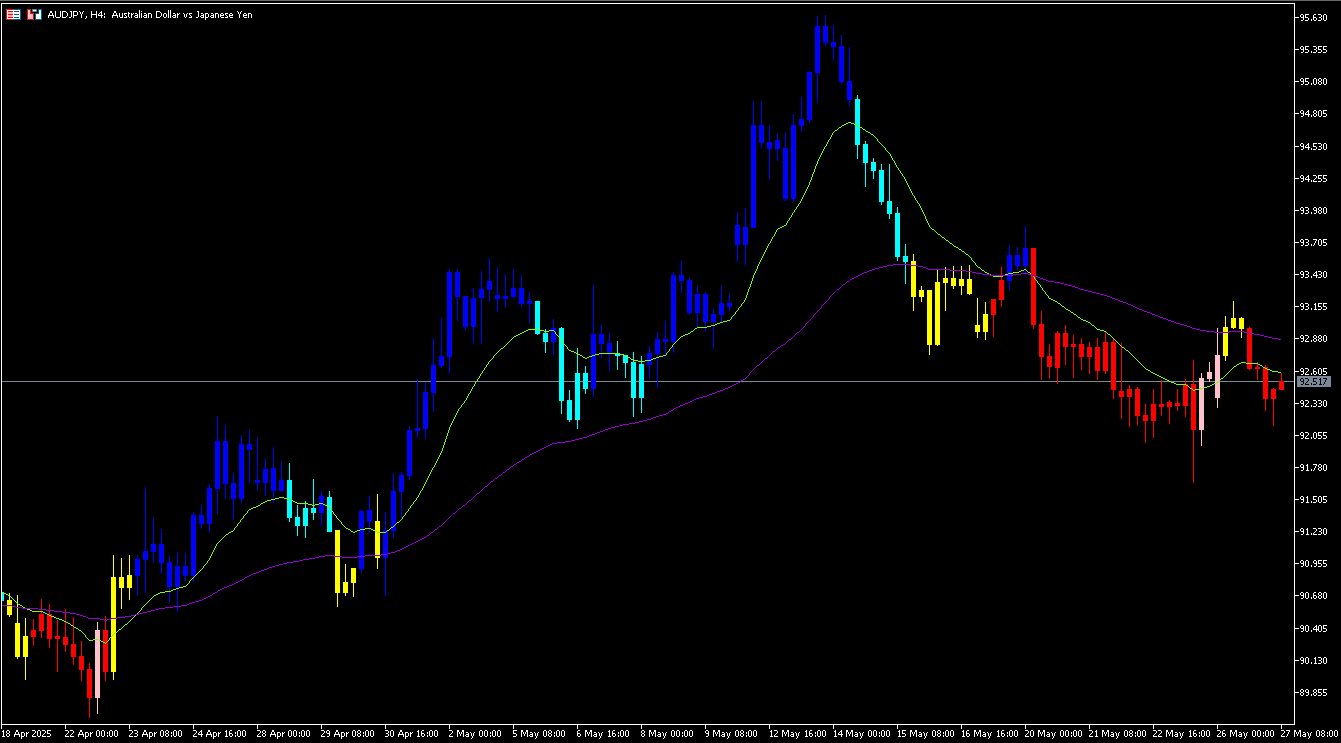Select the 18 Apr 2025 time label
Image resolution: width=1341 pixels, height=743 pixels.
(x=25, y=732)
